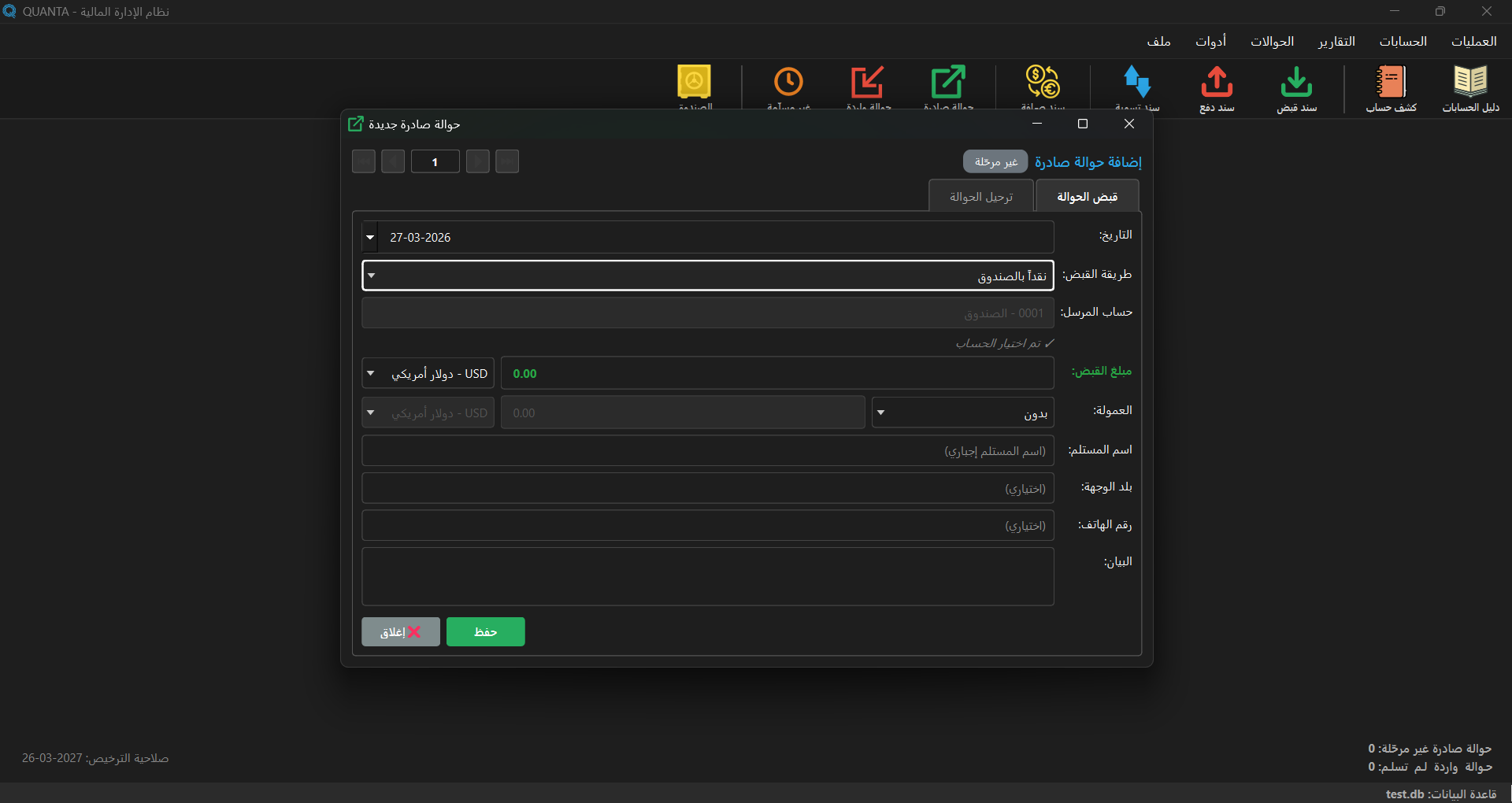Click the database test.db status bar entry
The height and width of the screenshot is (803, 1512).
pyautogui.click(x=1441, y=794)
